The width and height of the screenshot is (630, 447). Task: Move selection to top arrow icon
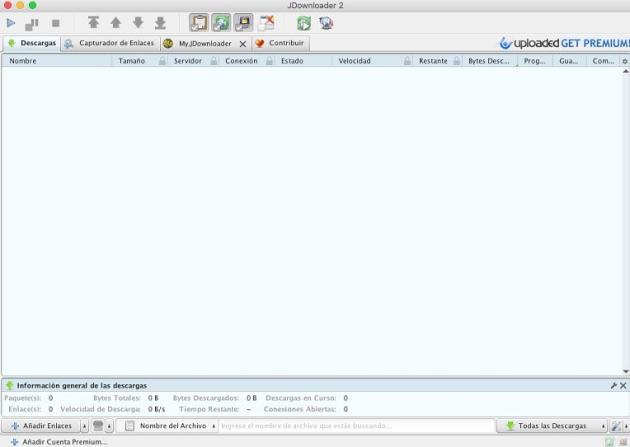coord(93,22)
